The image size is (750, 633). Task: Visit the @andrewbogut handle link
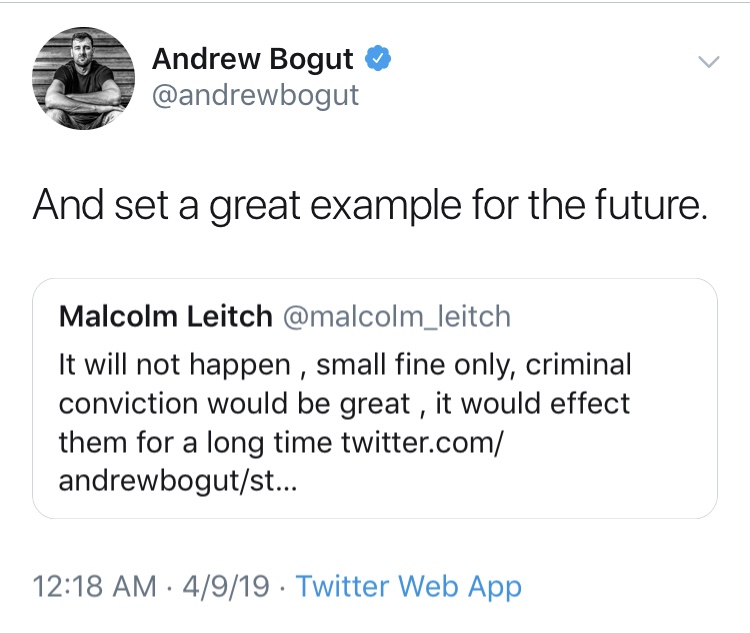(x=255, y=95)
